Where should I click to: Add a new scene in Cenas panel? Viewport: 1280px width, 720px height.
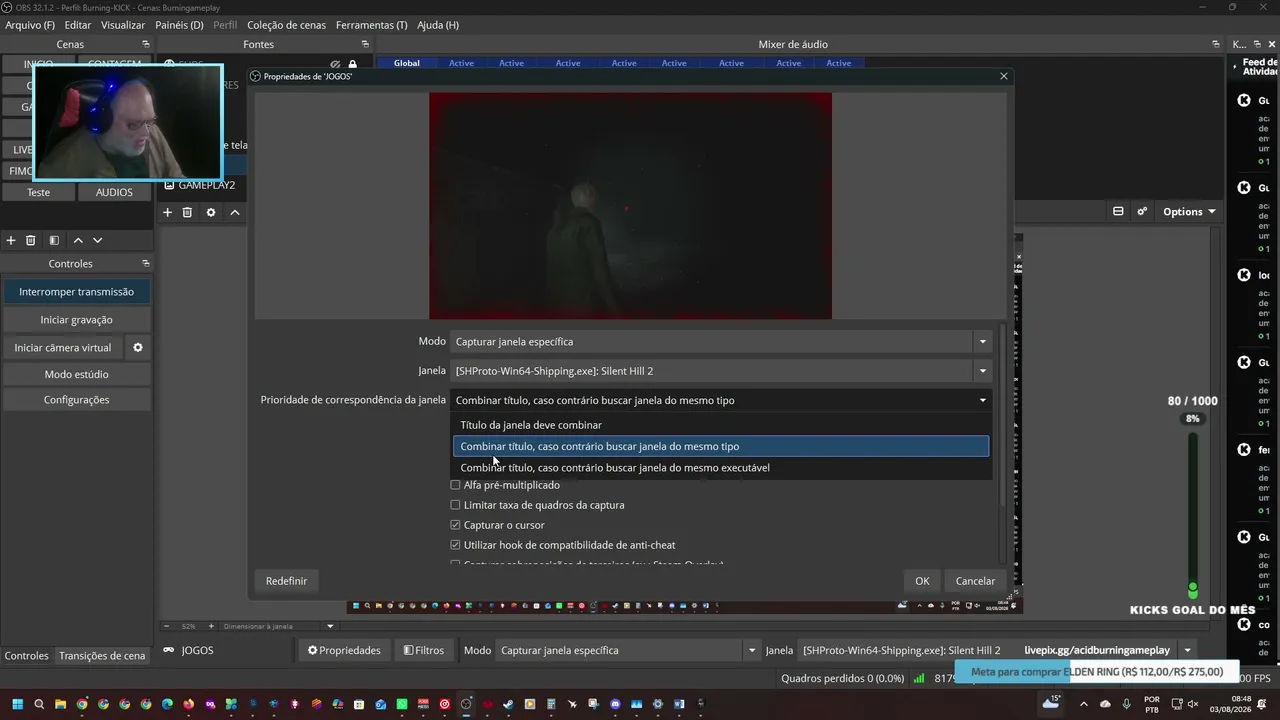tap(11, 240)
